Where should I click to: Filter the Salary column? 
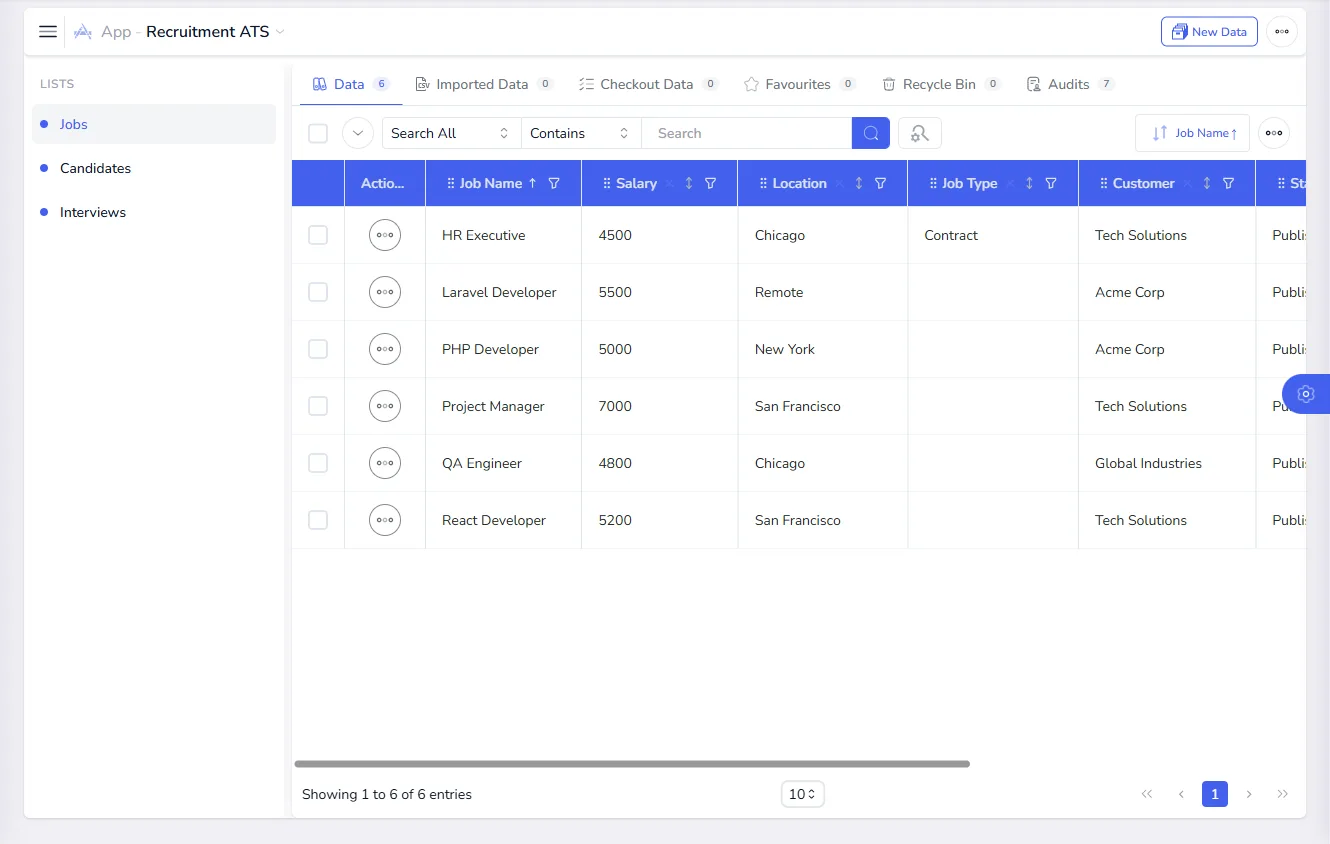click(x=711, y=183)
